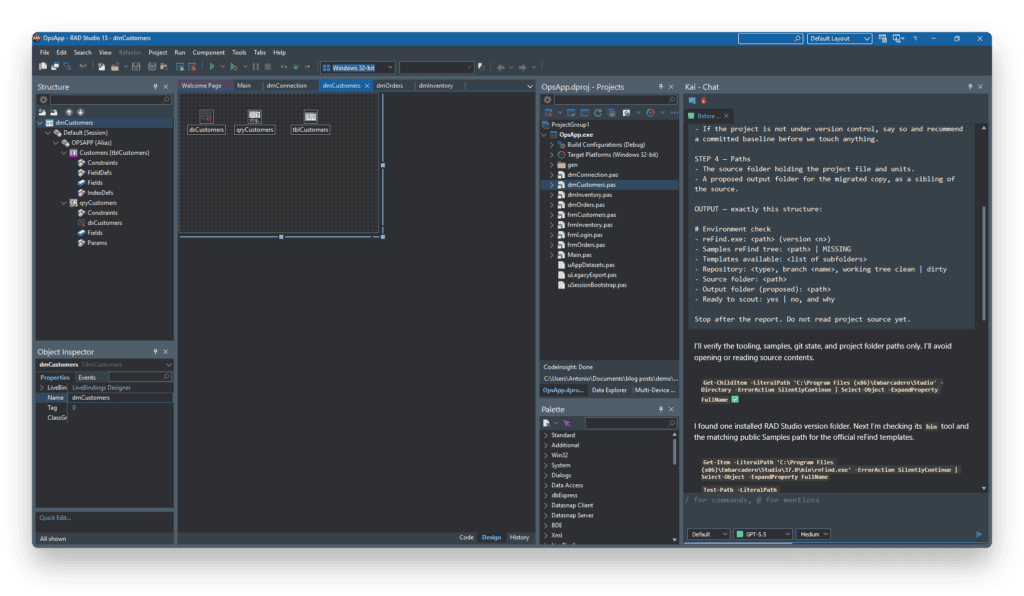The image size is (1024, 596).
Task: Click the Save floppy disk toolbar icon
Action: (136, 67)
